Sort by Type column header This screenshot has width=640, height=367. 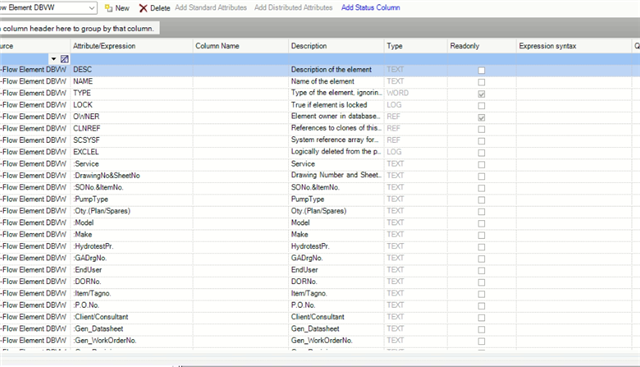416,46
